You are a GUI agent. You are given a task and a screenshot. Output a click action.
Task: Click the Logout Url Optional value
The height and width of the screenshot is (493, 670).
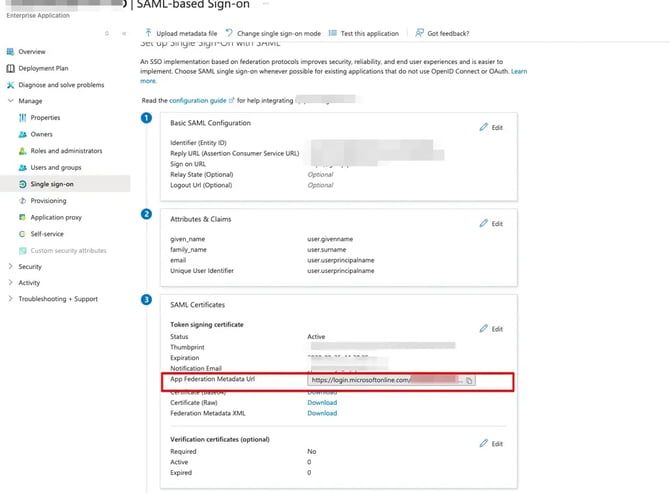tap(320, 185)
